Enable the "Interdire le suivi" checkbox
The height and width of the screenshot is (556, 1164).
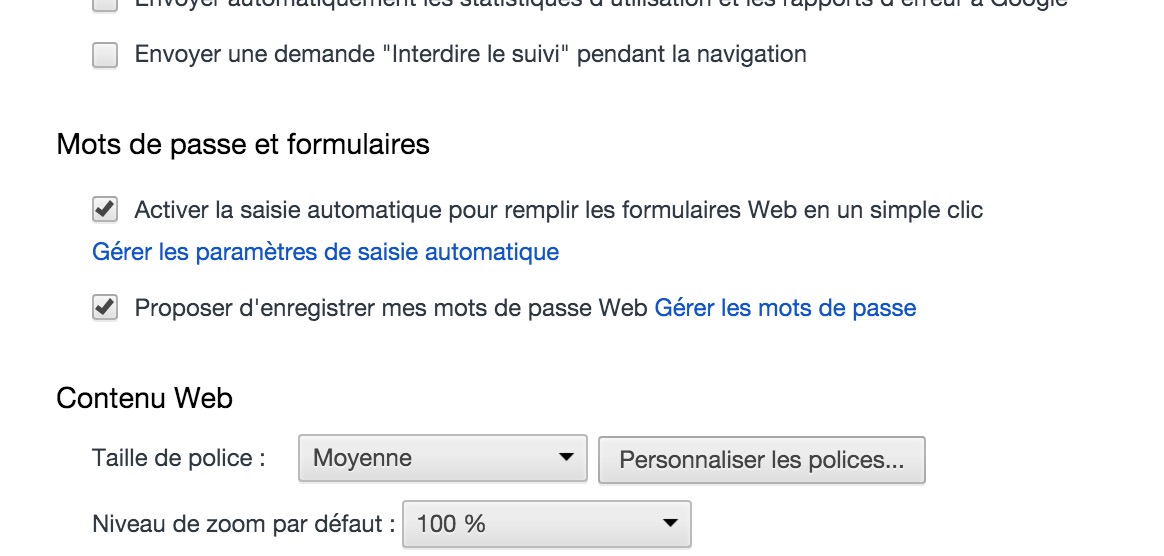pyautogui.click(x=105, y=55)
